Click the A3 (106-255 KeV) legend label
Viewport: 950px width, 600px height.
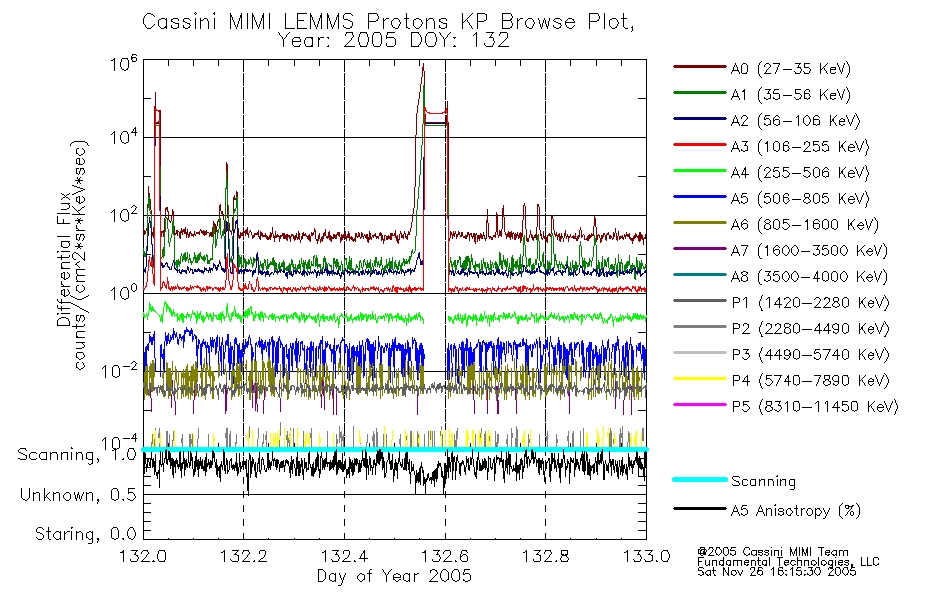pos(800,147)
